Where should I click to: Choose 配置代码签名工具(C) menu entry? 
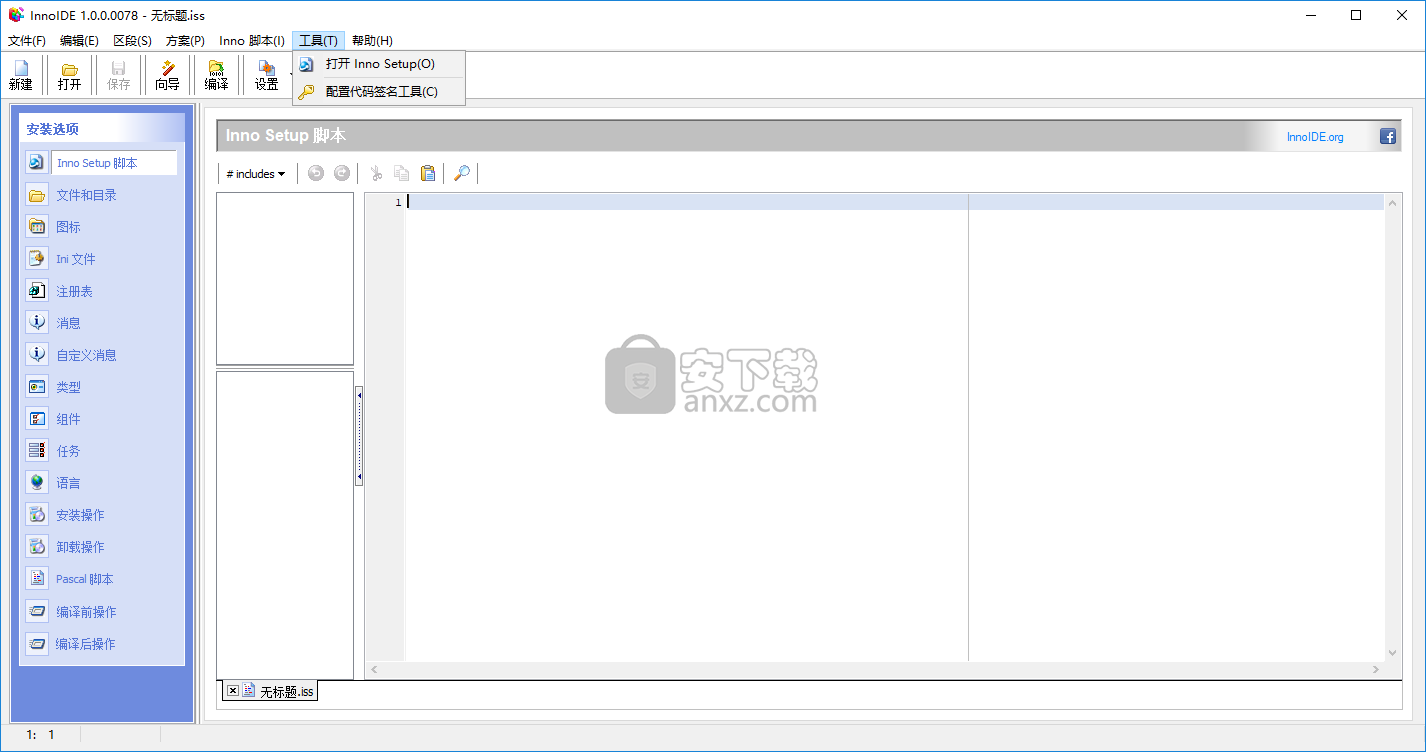point(379,92)
